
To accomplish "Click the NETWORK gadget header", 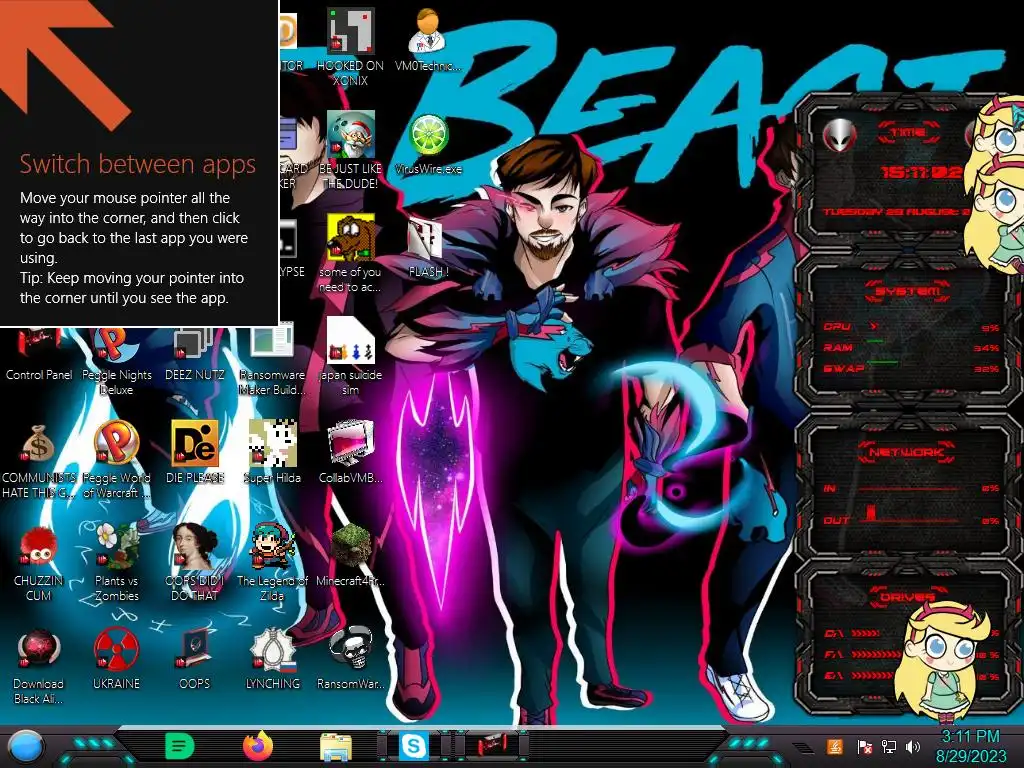I will pos(907,452).
